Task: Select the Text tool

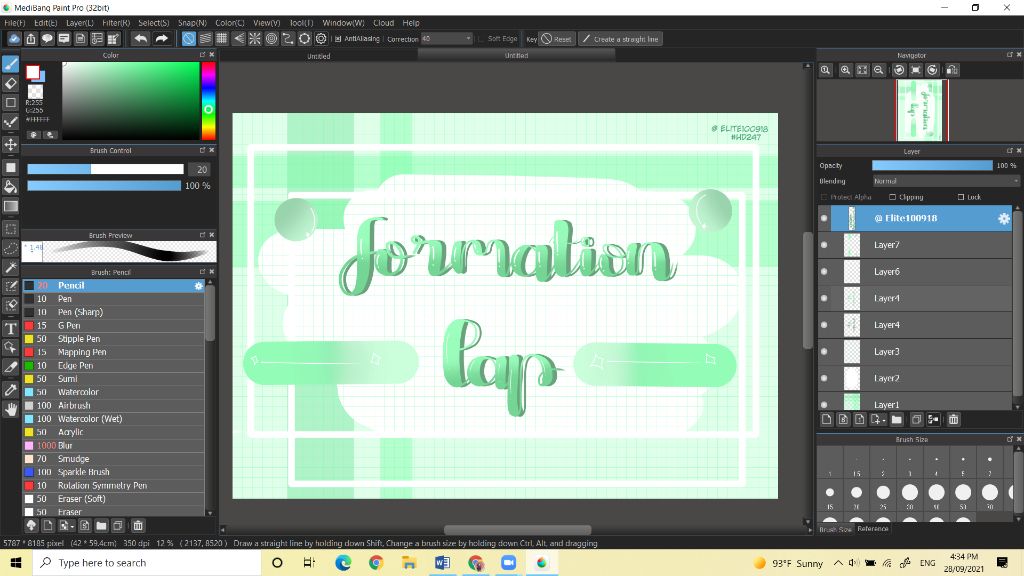Action: [10, 328]
